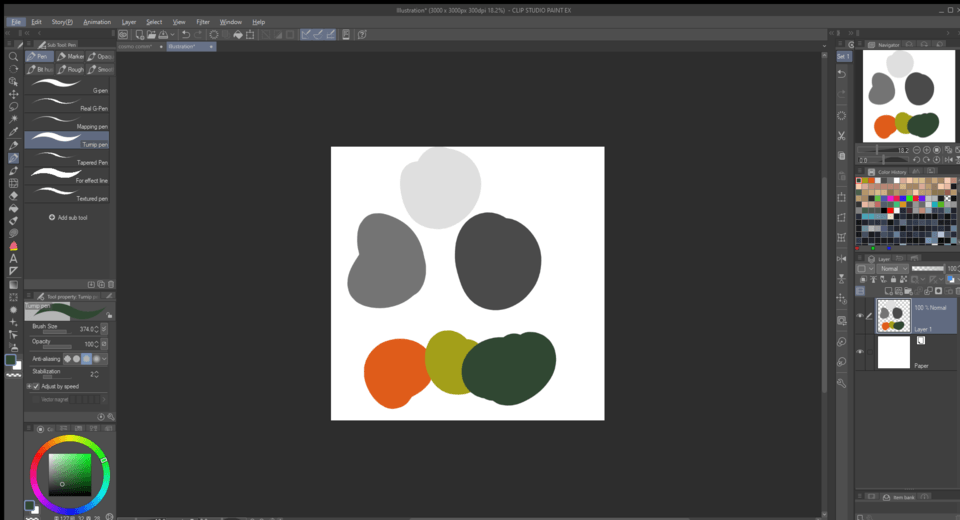Open the Filter menu
This screenshot has height=520, width=960.
point(203,21)
